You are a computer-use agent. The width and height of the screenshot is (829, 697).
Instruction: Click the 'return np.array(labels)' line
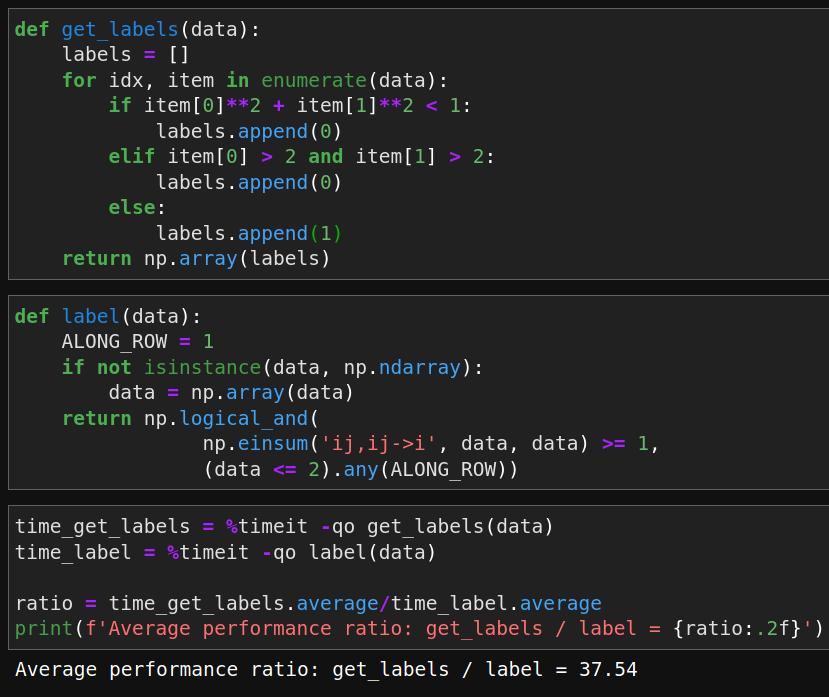196,259
